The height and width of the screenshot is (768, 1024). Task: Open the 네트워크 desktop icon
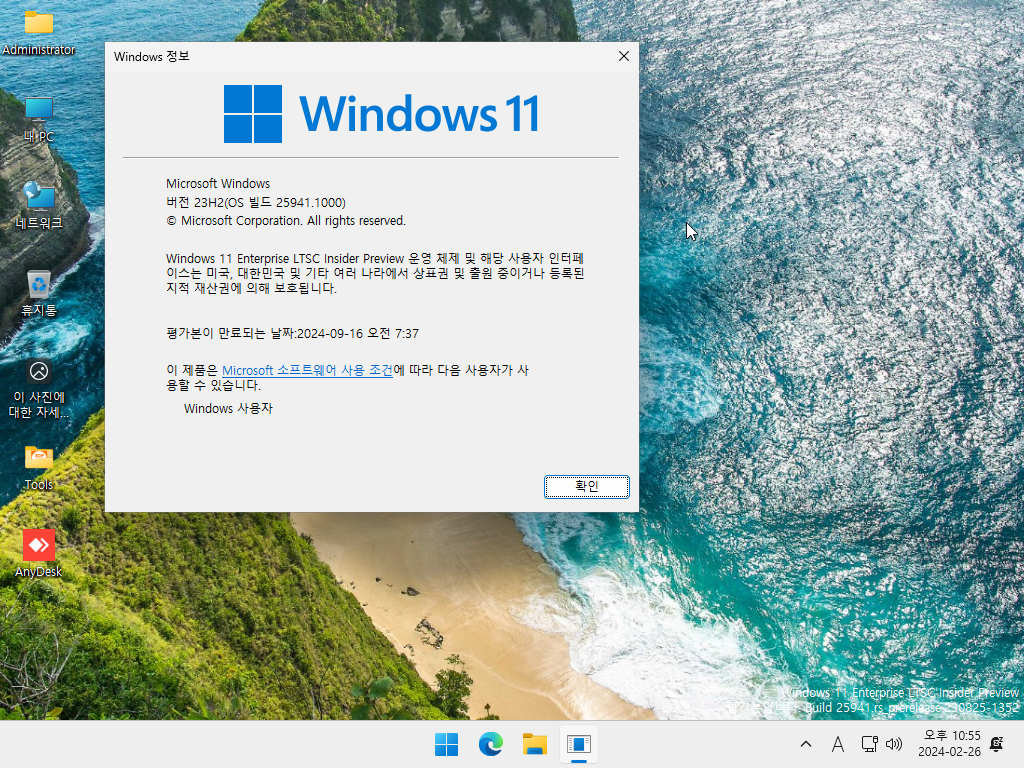[39, 206]
